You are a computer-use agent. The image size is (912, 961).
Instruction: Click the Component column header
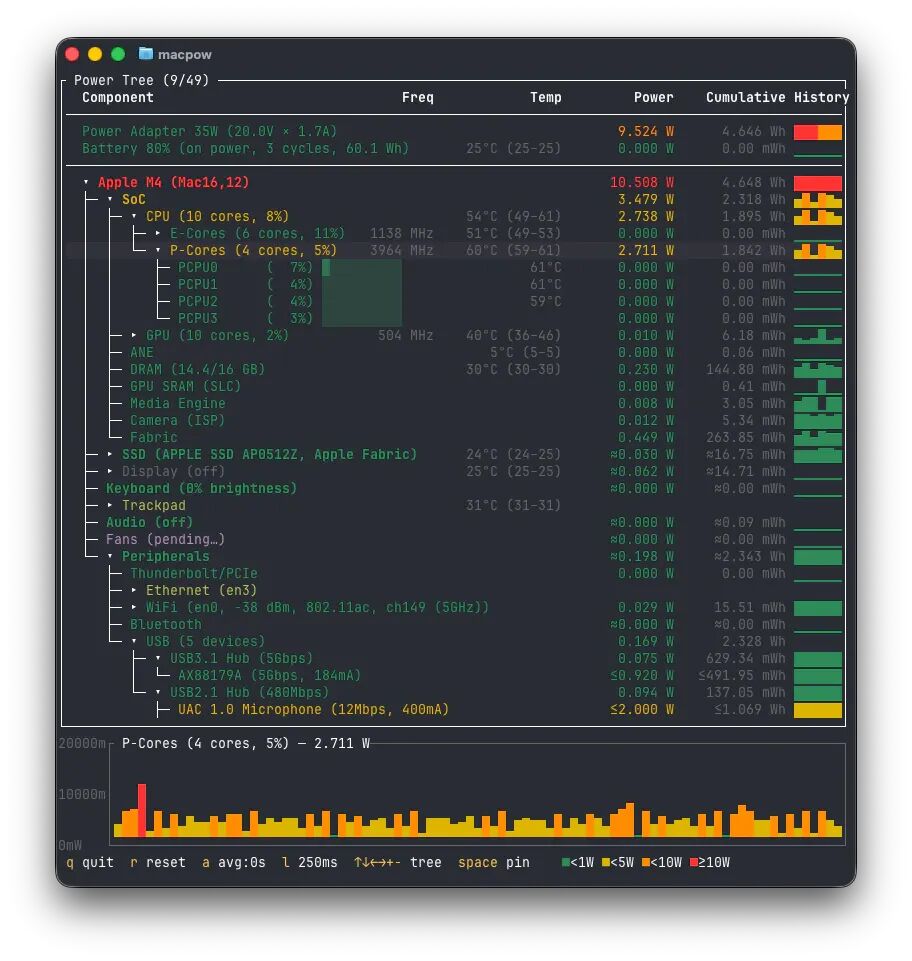coord(118,97)
